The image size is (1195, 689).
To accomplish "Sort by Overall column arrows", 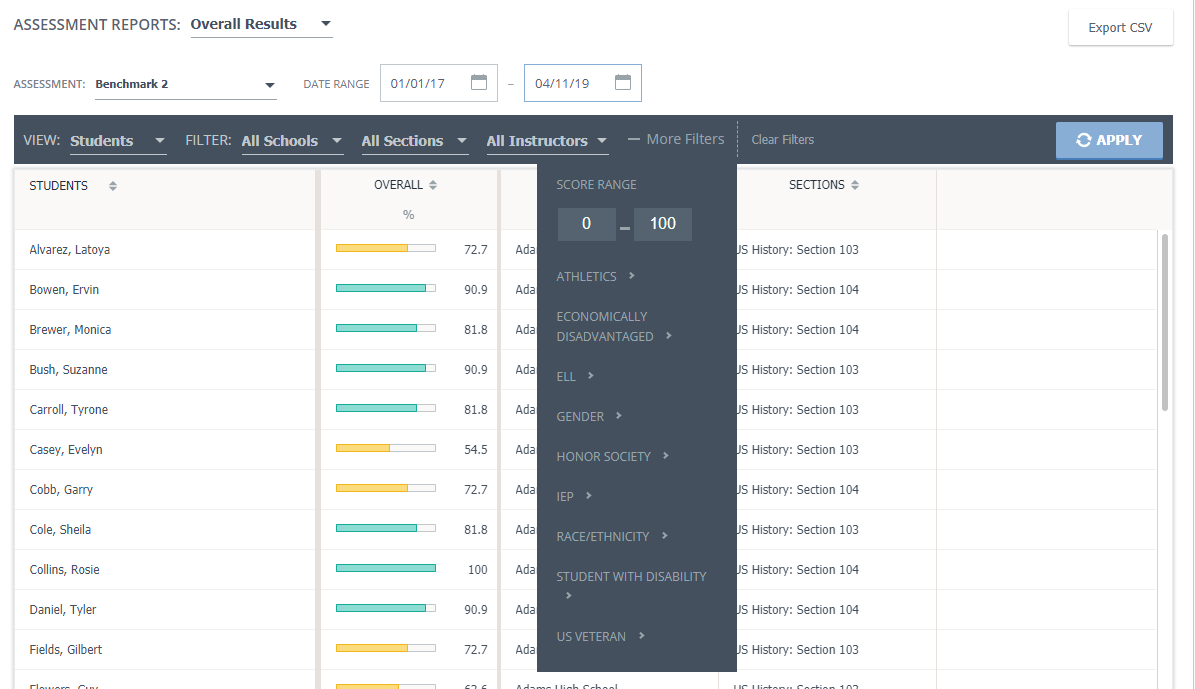I will 433,185.
